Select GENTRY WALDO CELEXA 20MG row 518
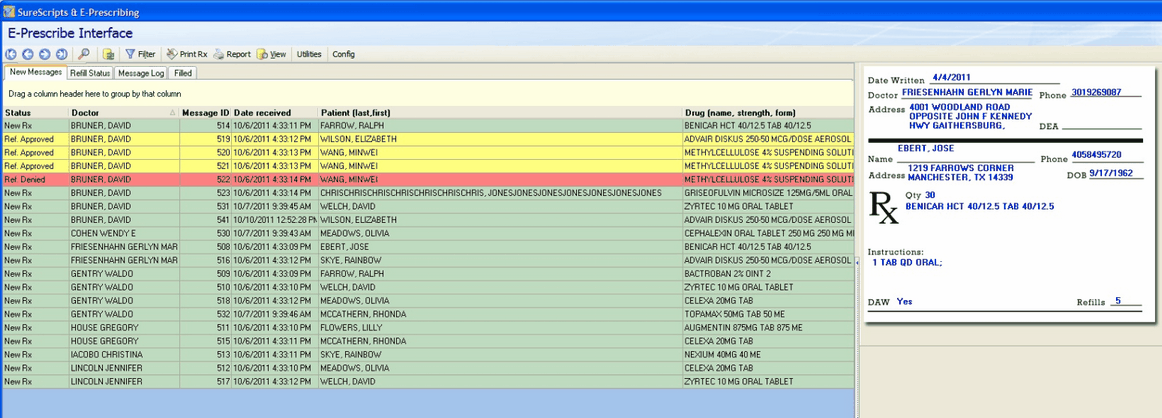The width and height of the screenshot is (1162, 418). [x=428, y=300]
